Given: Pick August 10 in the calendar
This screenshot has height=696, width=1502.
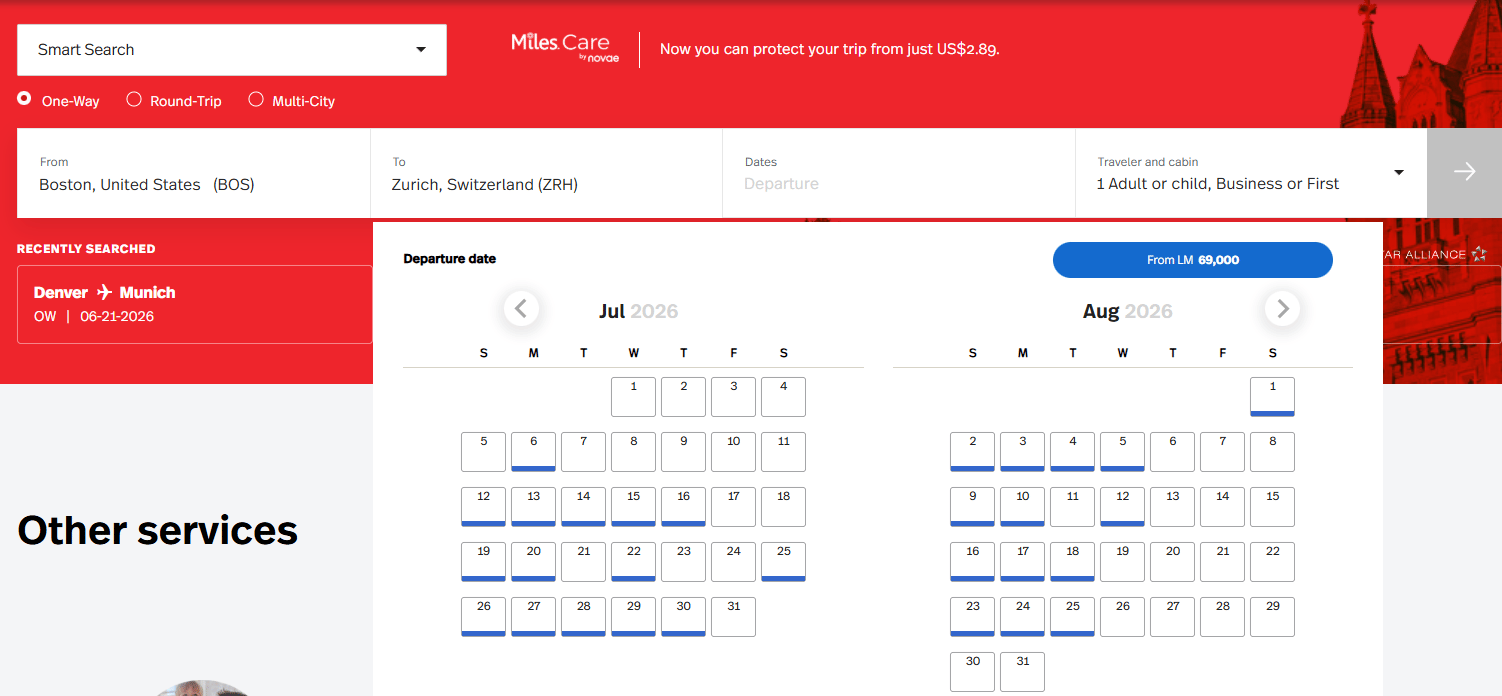Looking at the screenshot, I should tap(1022, 507).
